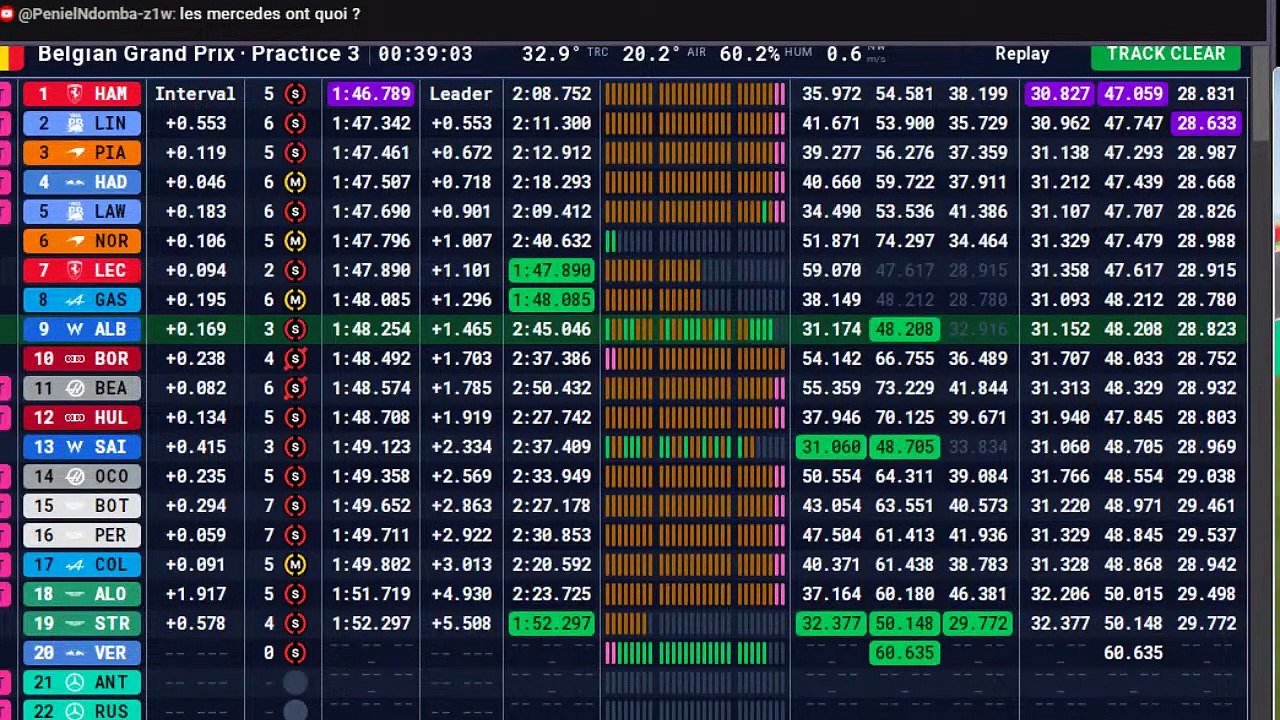Click the Alpine logo in GAS's driver tag
Screen dimensions: 1280x720
click(74, 300)
